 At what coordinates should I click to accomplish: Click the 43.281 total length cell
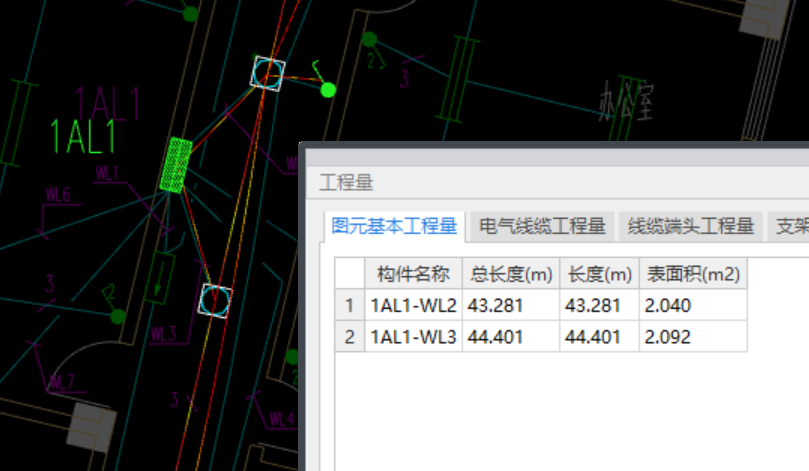coord(511,305)
